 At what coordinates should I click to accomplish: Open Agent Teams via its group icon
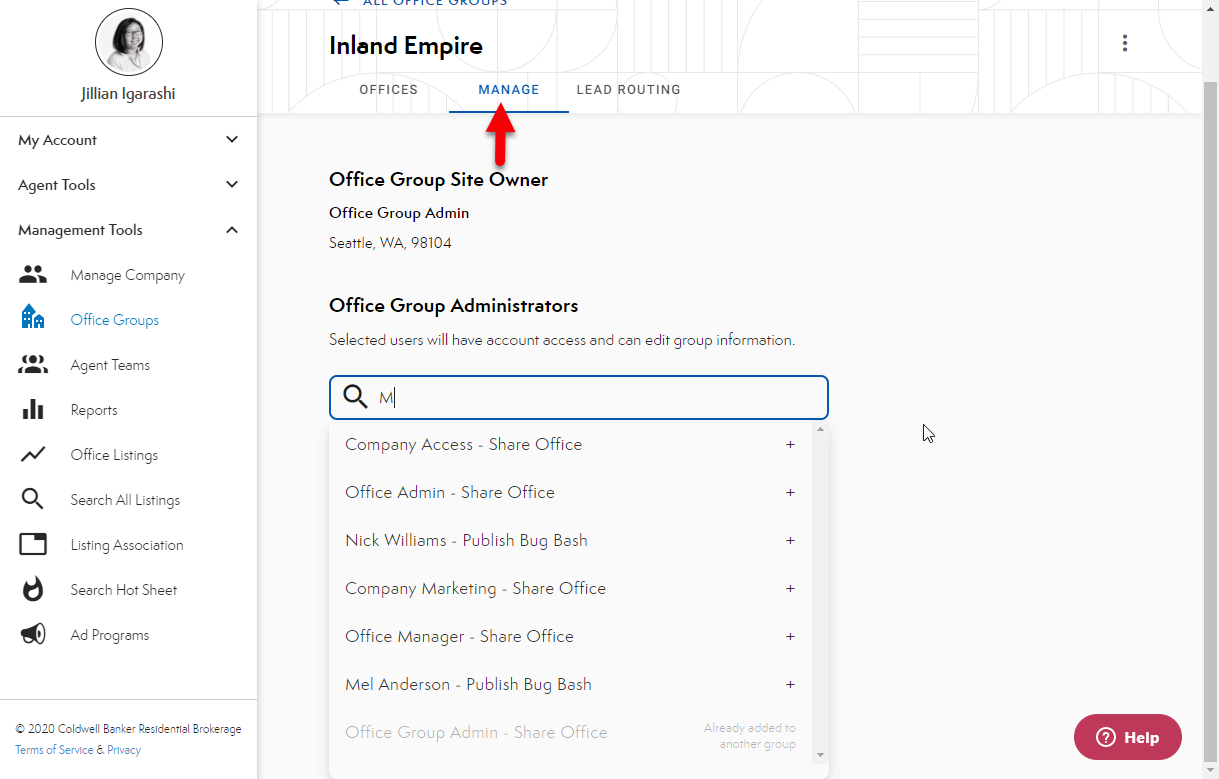click(33, 365)
